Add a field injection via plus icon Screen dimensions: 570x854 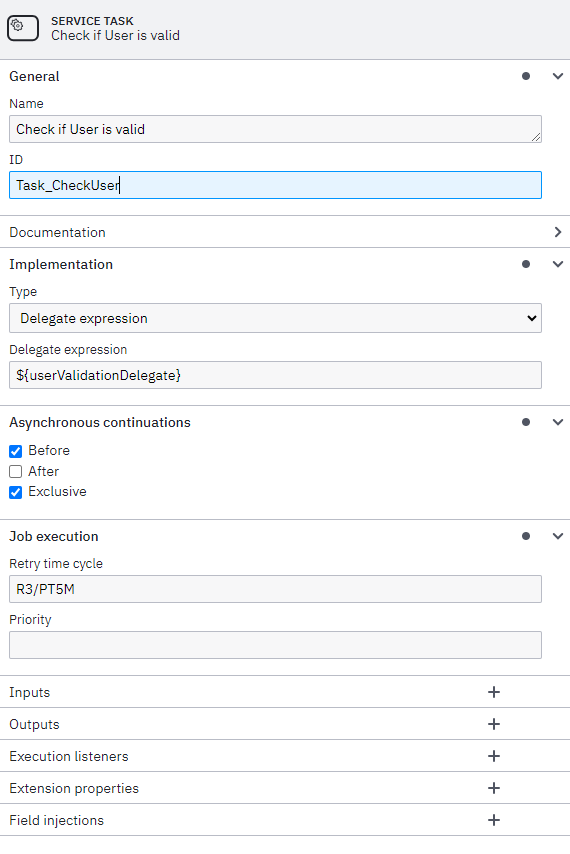point(494,820)
